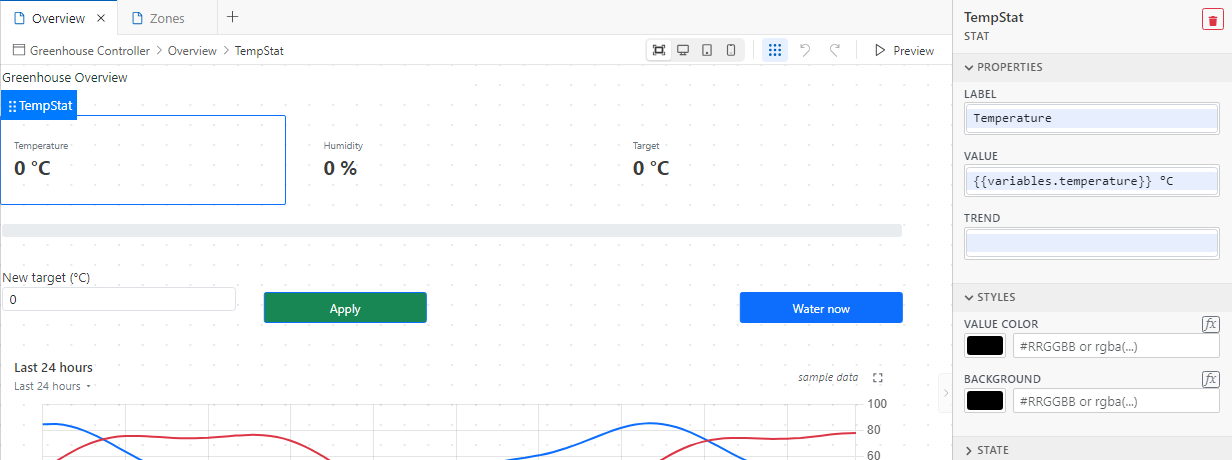Viewport: 1232px width, 460px height.
Task: Select the fit-to-screen viewport icon
Action: coord(659,50)
